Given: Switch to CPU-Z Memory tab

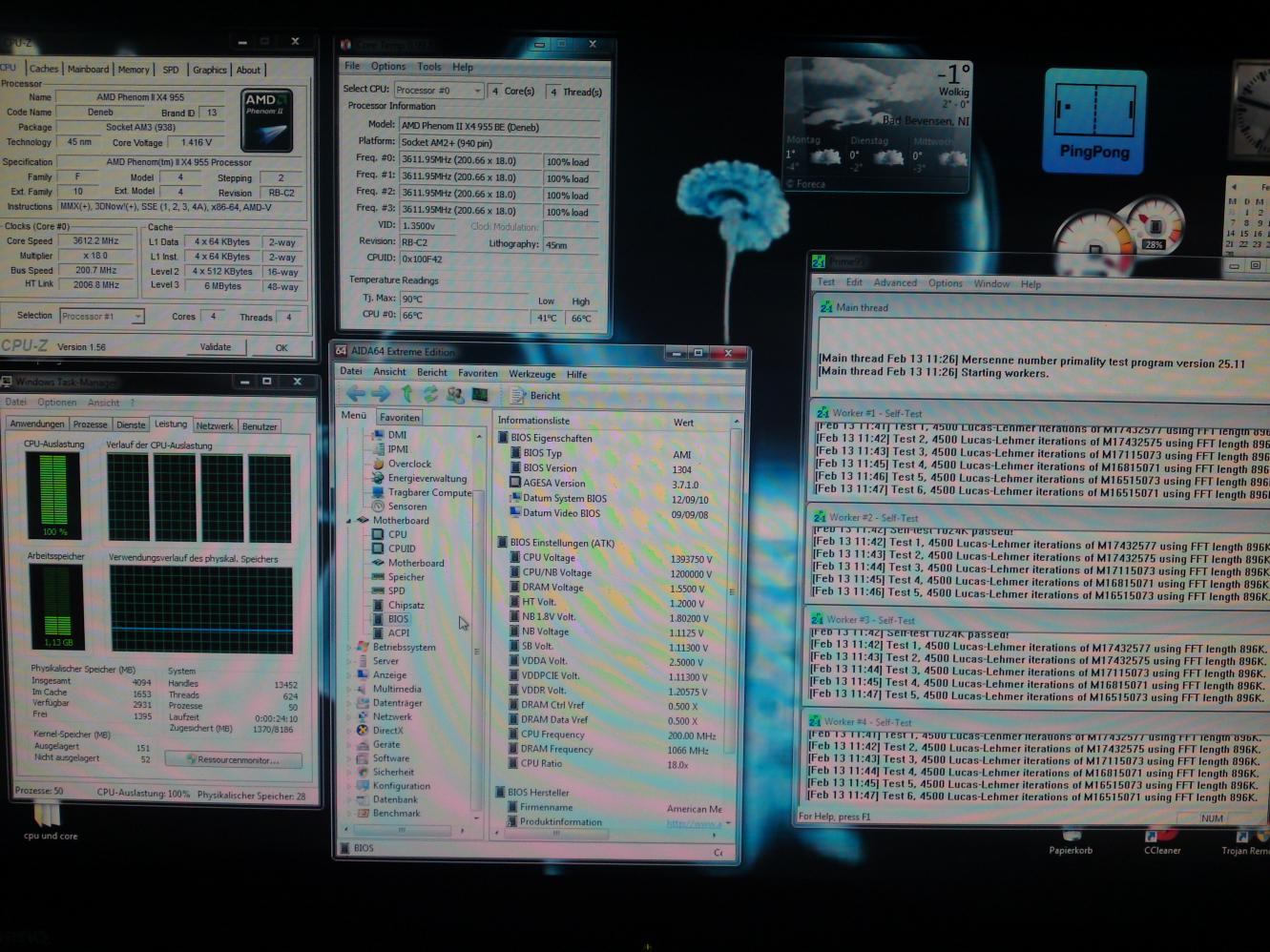Looking at the screenshot, I should click(134, 70).
